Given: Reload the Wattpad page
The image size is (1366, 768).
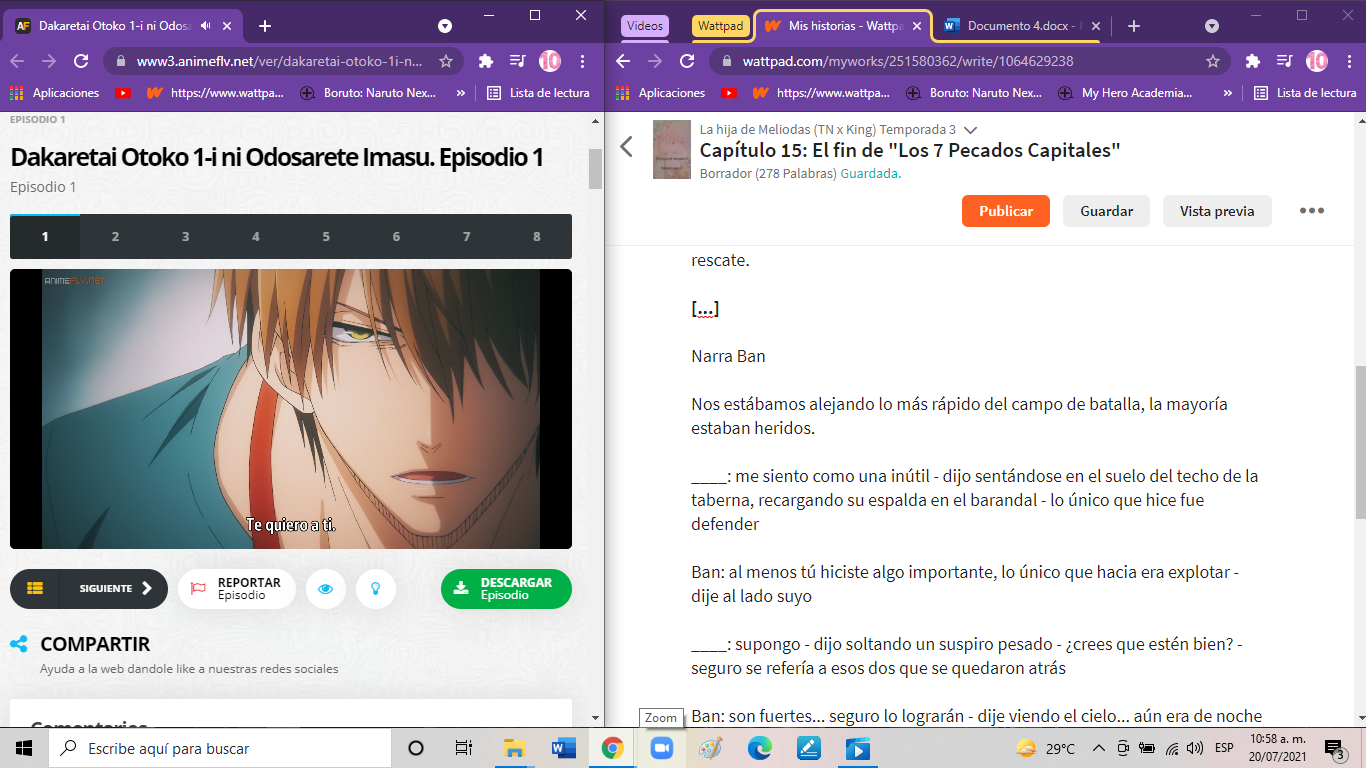Looking at the screenshot, I should (x=687, y=61).
